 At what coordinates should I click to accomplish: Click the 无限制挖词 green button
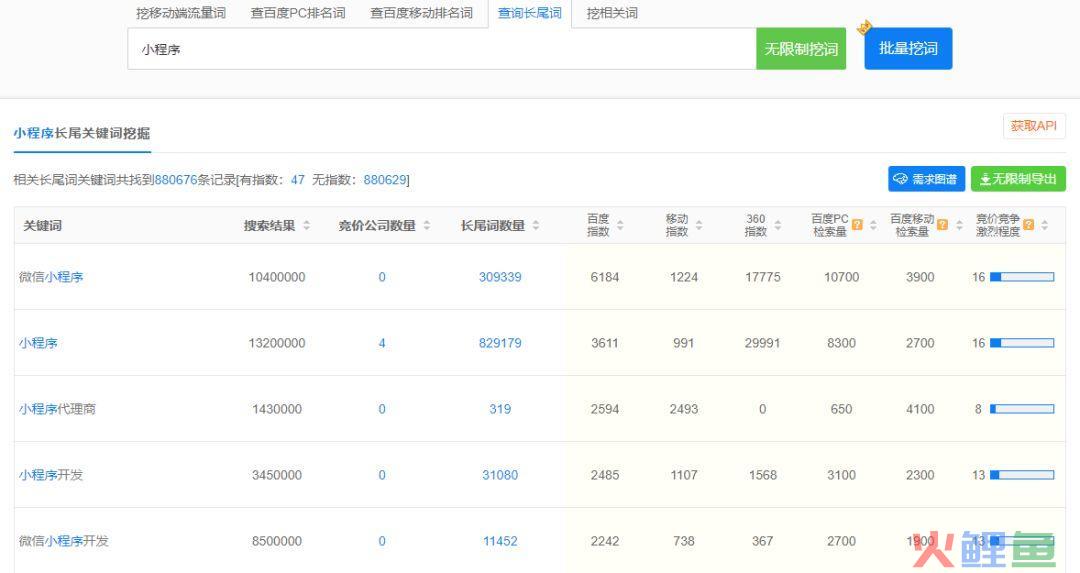801,49
